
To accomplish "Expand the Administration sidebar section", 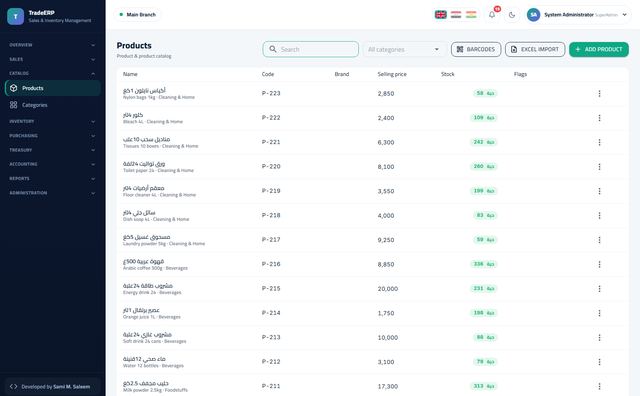I will pyautogui.click(x=52, y=193).
